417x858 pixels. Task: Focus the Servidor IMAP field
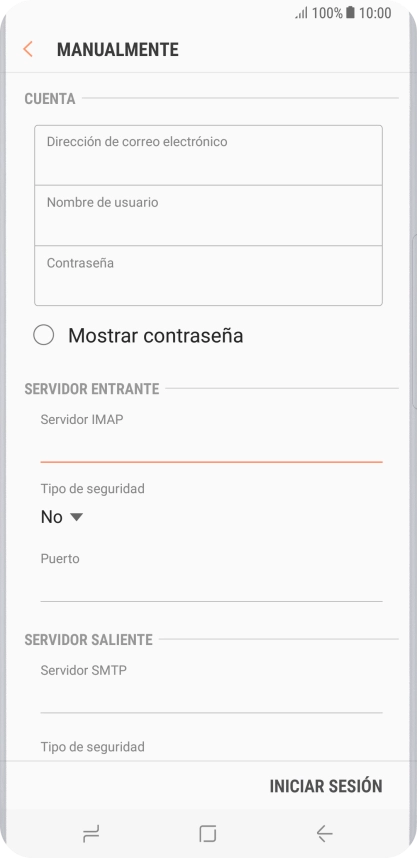tap(211, 448)
